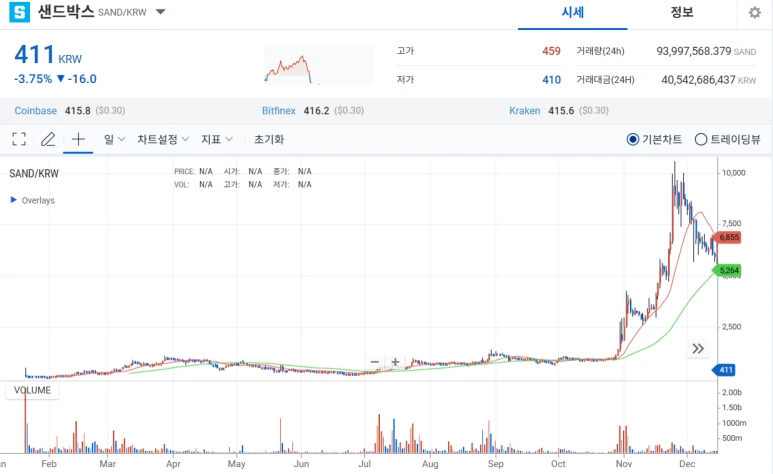Click the Sandbox coin logo icon
This screenshot has height=474, width=773.
pyautogui.click(x=20, y=12)
